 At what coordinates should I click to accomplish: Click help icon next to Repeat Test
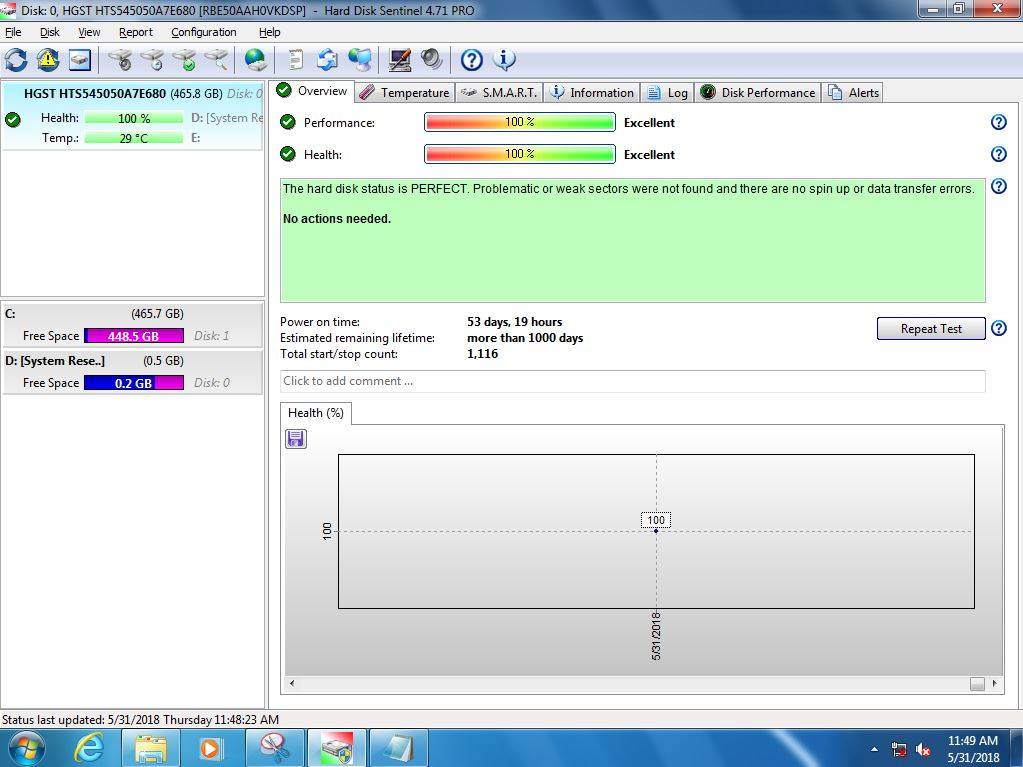998,328
